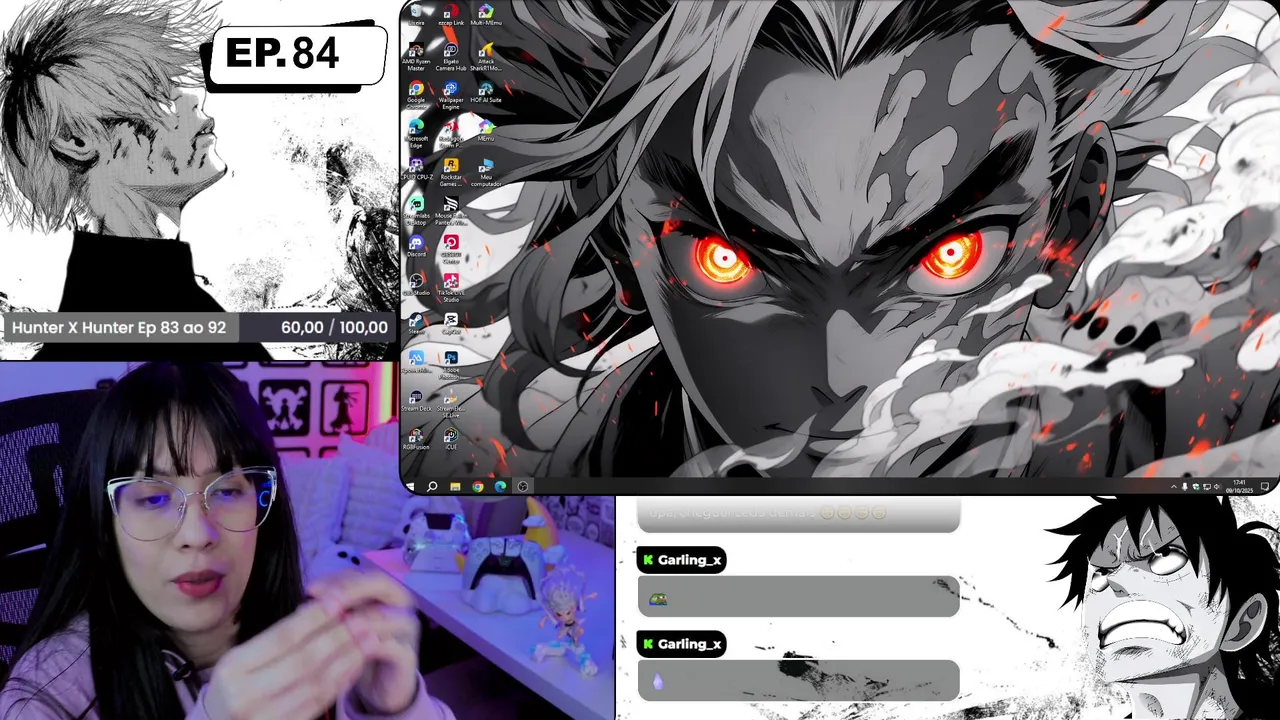Open the Attack Shark desktop shortcut

coord(486,55)
